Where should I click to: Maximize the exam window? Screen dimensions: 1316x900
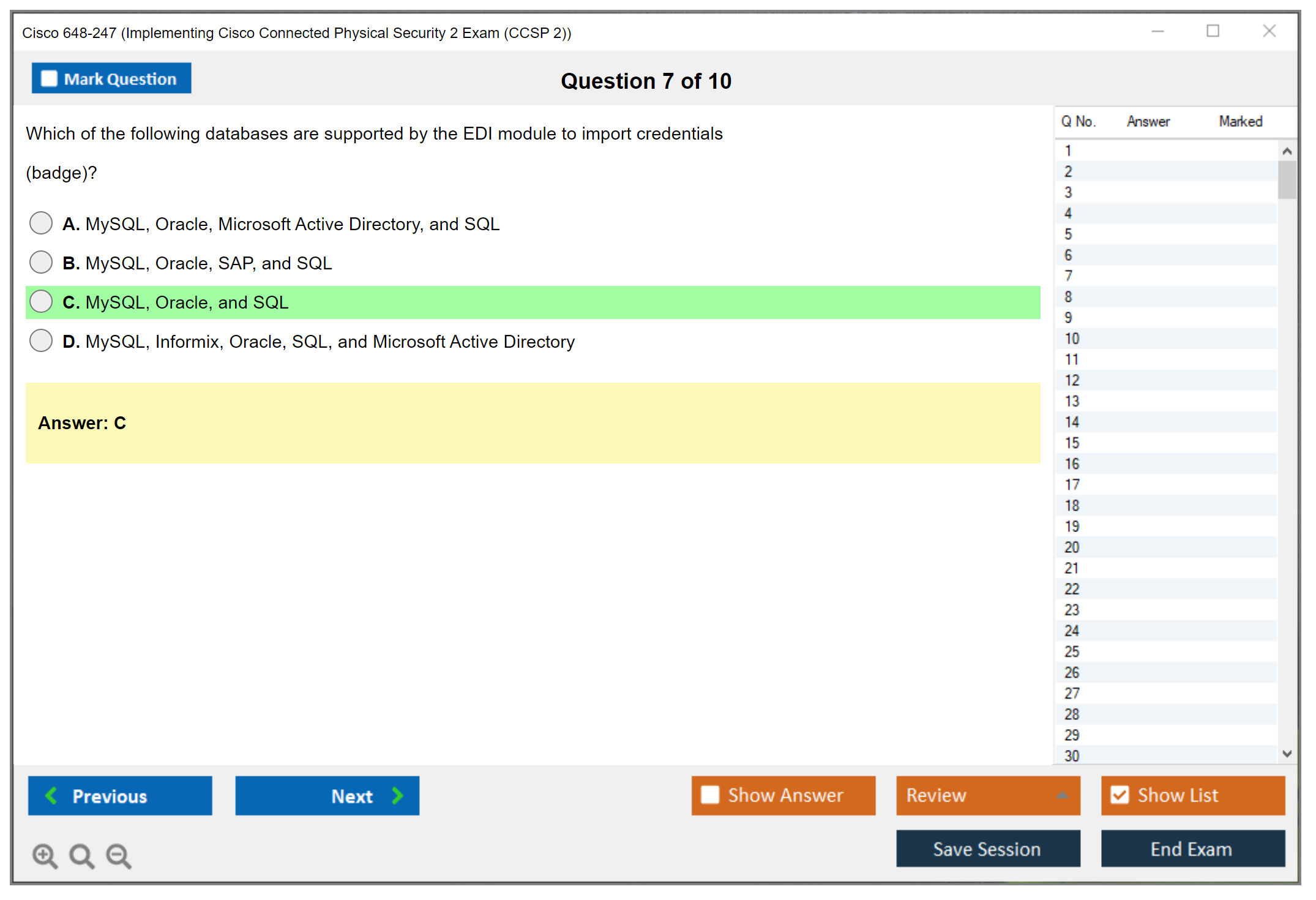point(1213,31)
